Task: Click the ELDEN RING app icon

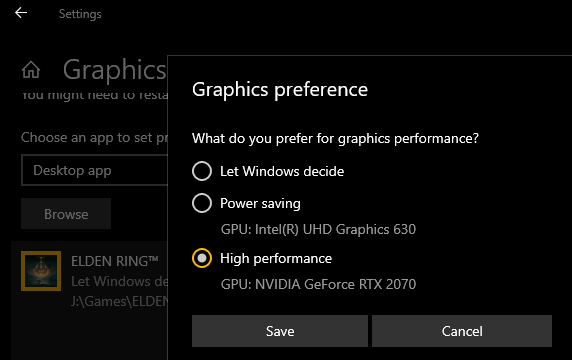Action: click(x=41, y=271)
